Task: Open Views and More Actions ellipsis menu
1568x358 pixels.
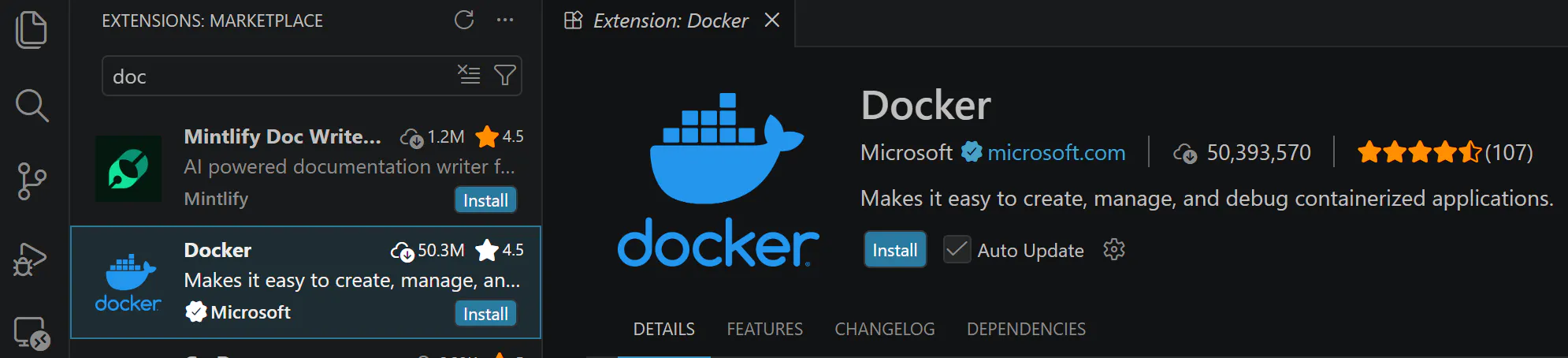Action: point(505,20)
